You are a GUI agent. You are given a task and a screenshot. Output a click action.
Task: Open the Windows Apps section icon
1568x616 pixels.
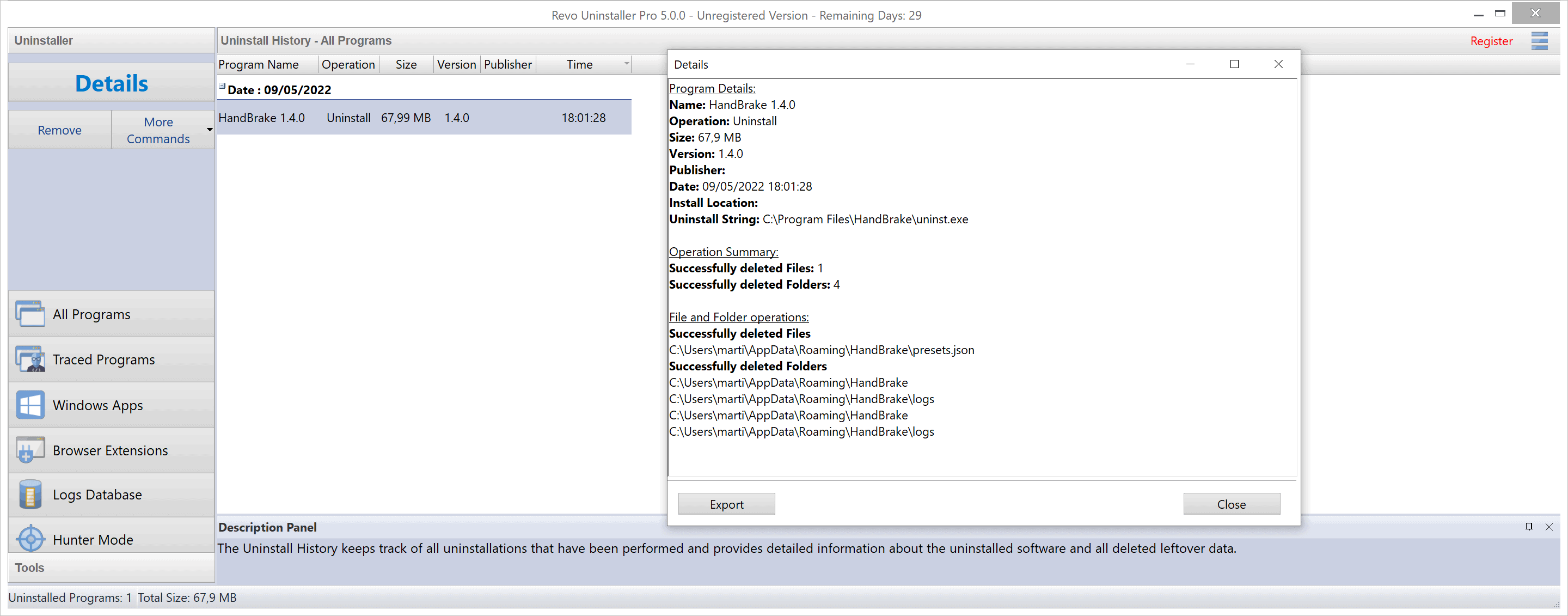[x=30, y=405]
